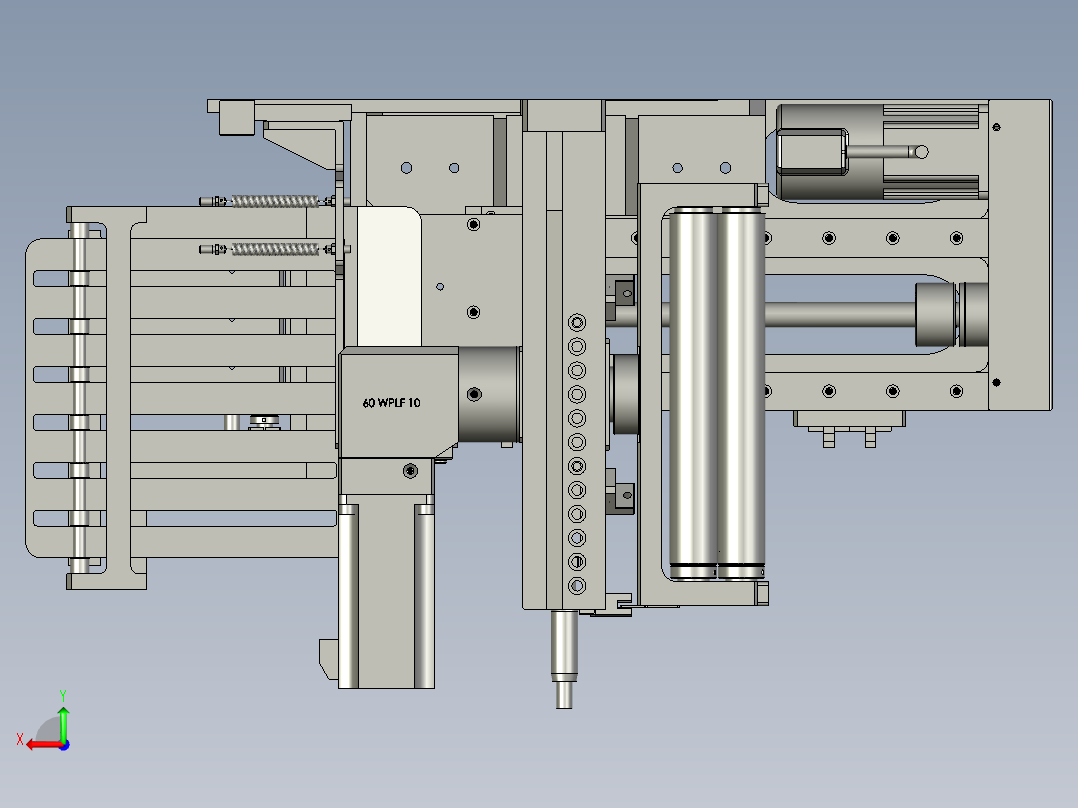
Task: Select the green Y axis arrow of the triad
Action: (x=63, y=723)
